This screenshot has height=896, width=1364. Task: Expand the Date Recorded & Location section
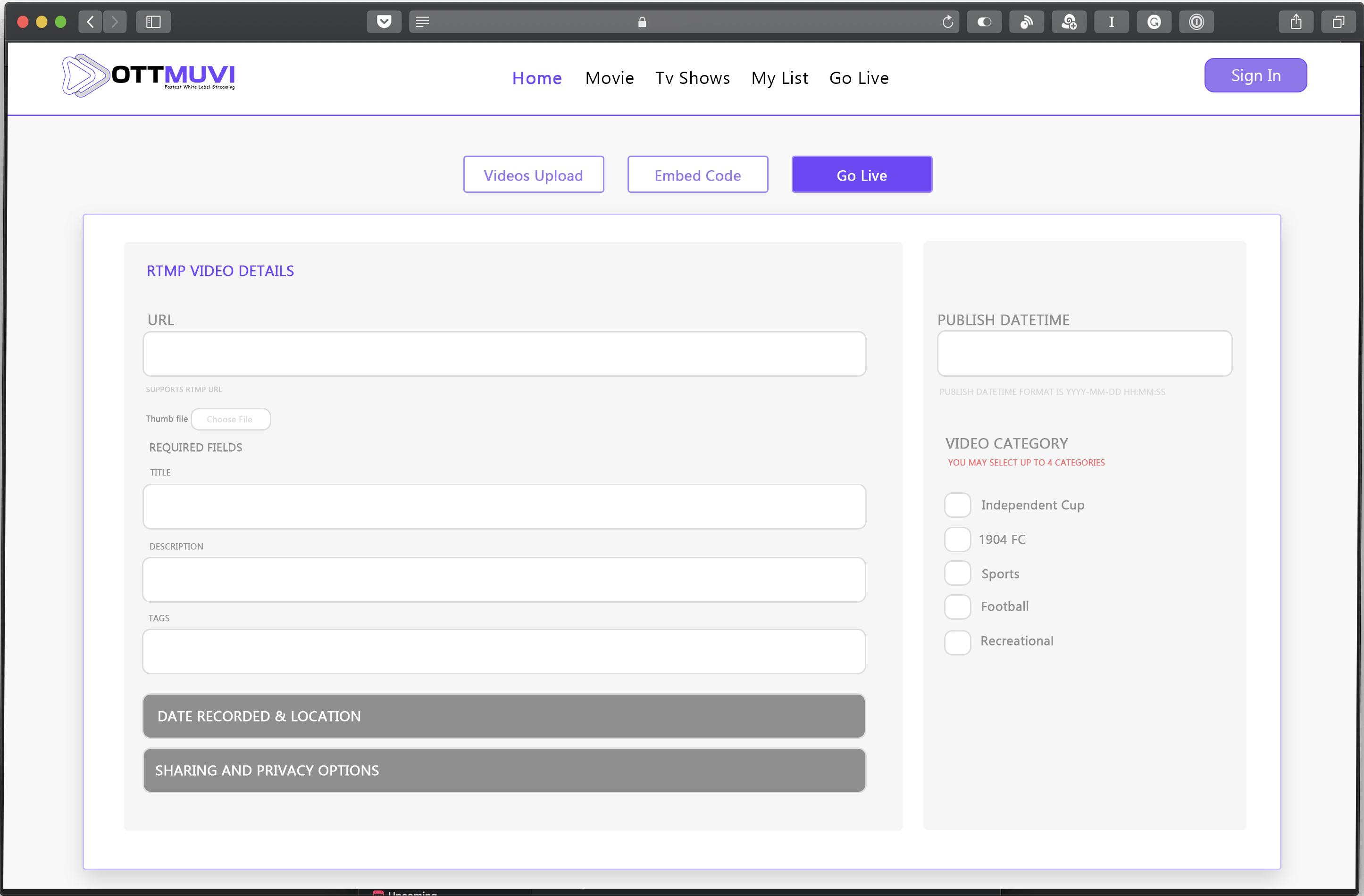point(504,715)
